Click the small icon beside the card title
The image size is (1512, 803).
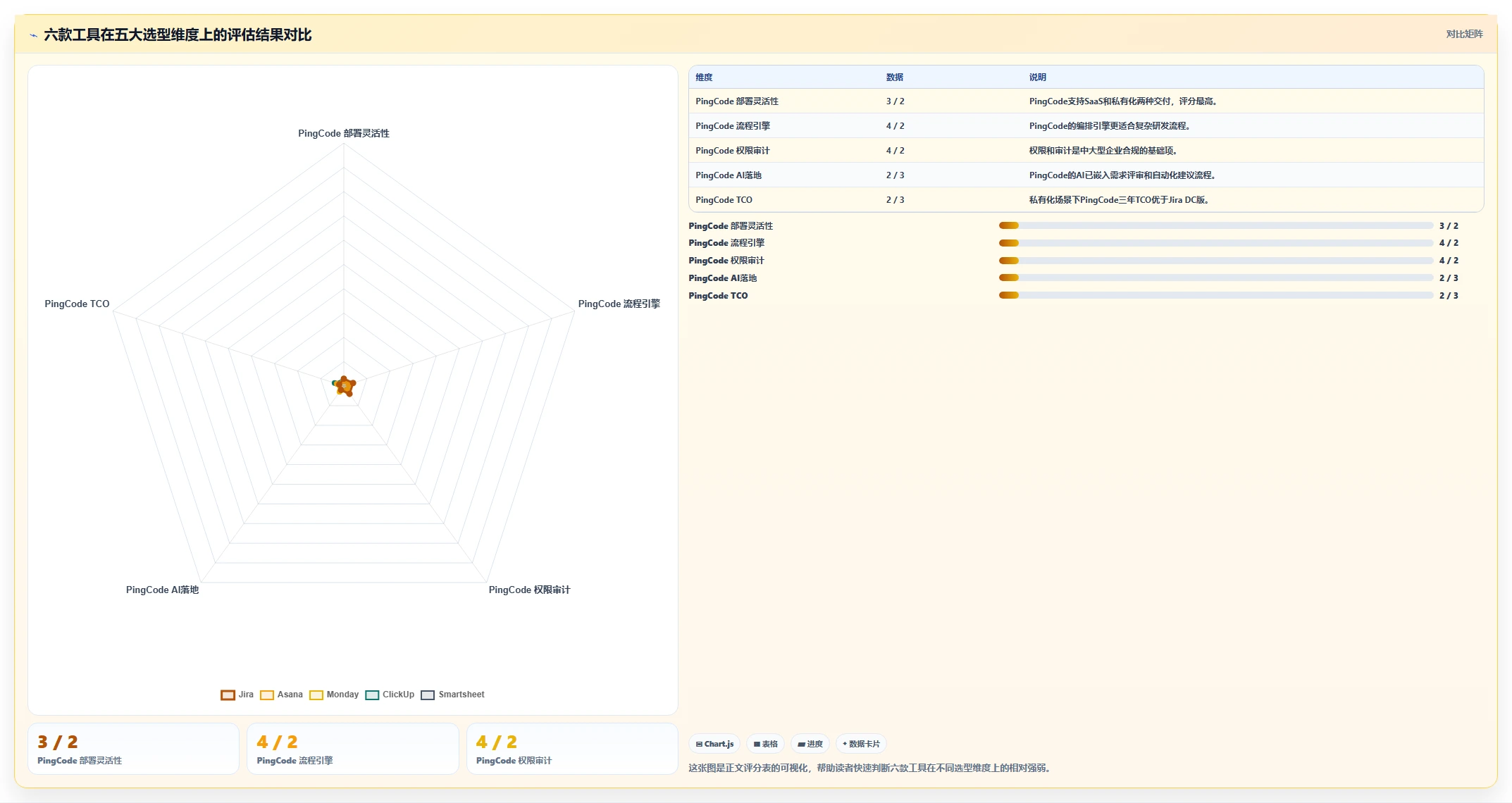pos(33,35)
